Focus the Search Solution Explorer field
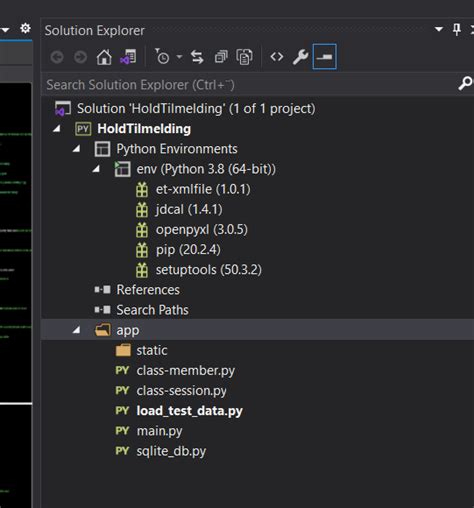Screen dimensions: 474x508 coord(250,85)
